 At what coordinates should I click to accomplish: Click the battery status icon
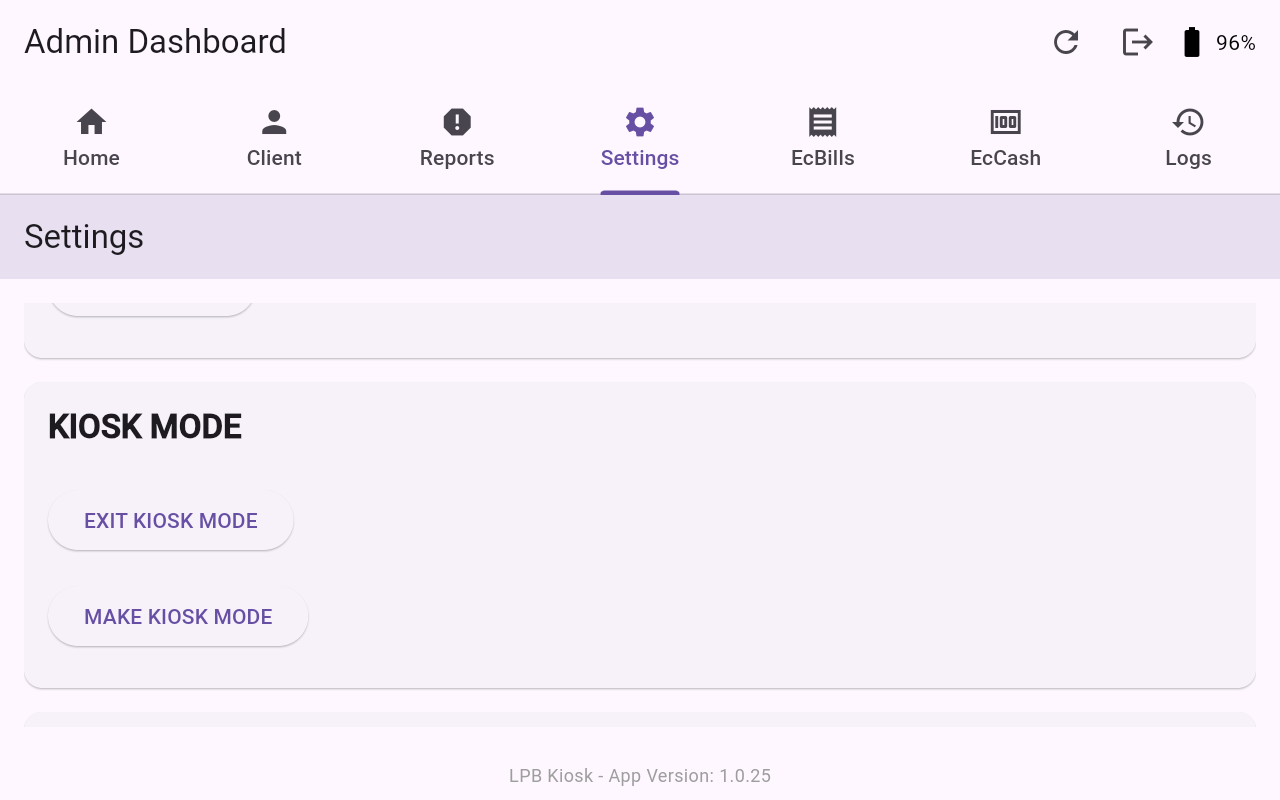point(1191,42)
